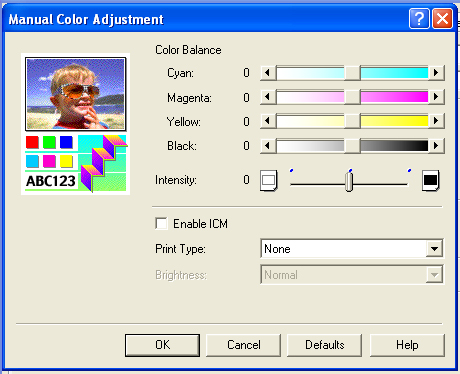Click the None value in Print Type
460x374 pixels.
click(277, 249)
